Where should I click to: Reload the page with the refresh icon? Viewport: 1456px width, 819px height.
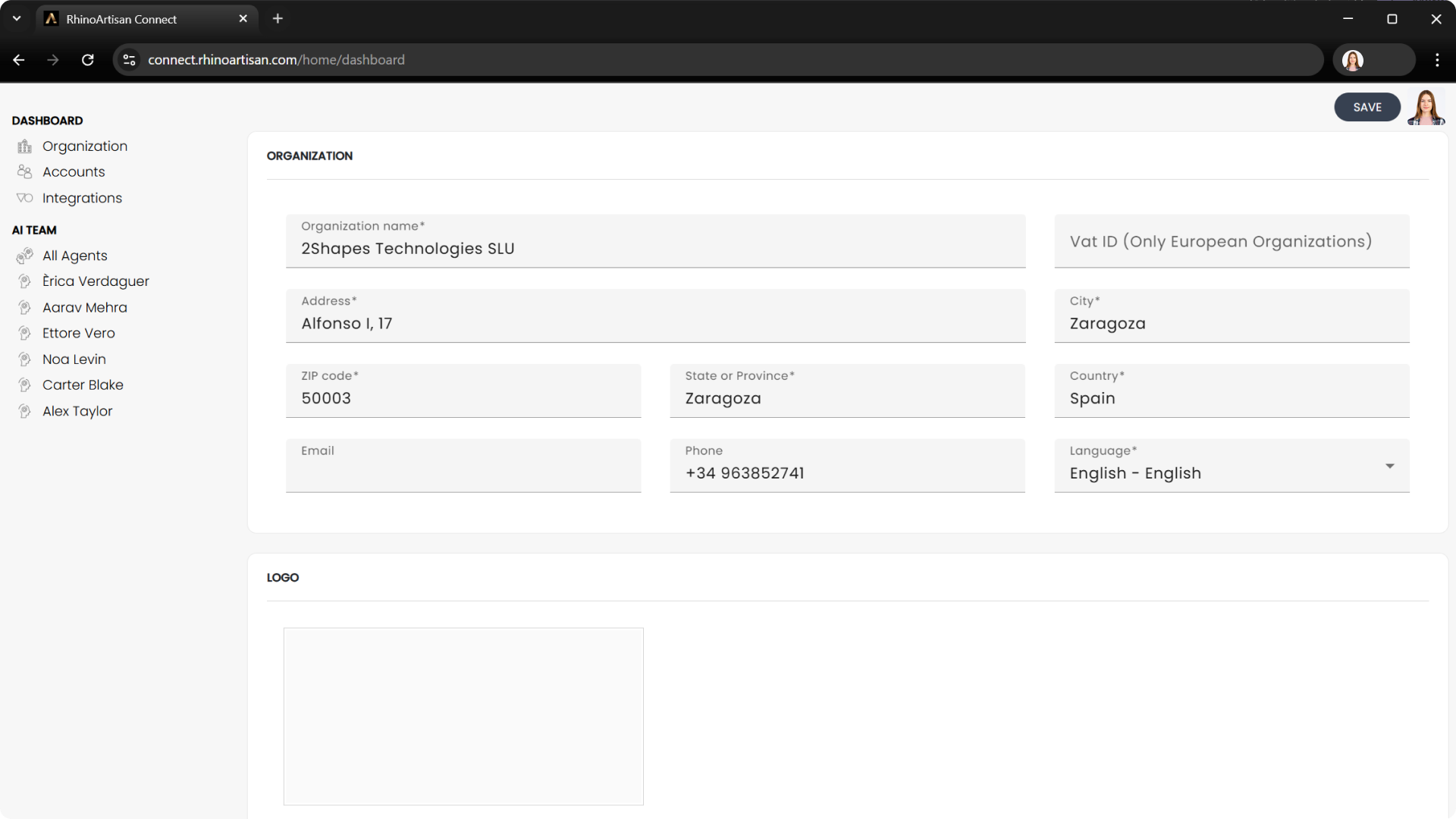pyautogui.click(x=88, y=60)
